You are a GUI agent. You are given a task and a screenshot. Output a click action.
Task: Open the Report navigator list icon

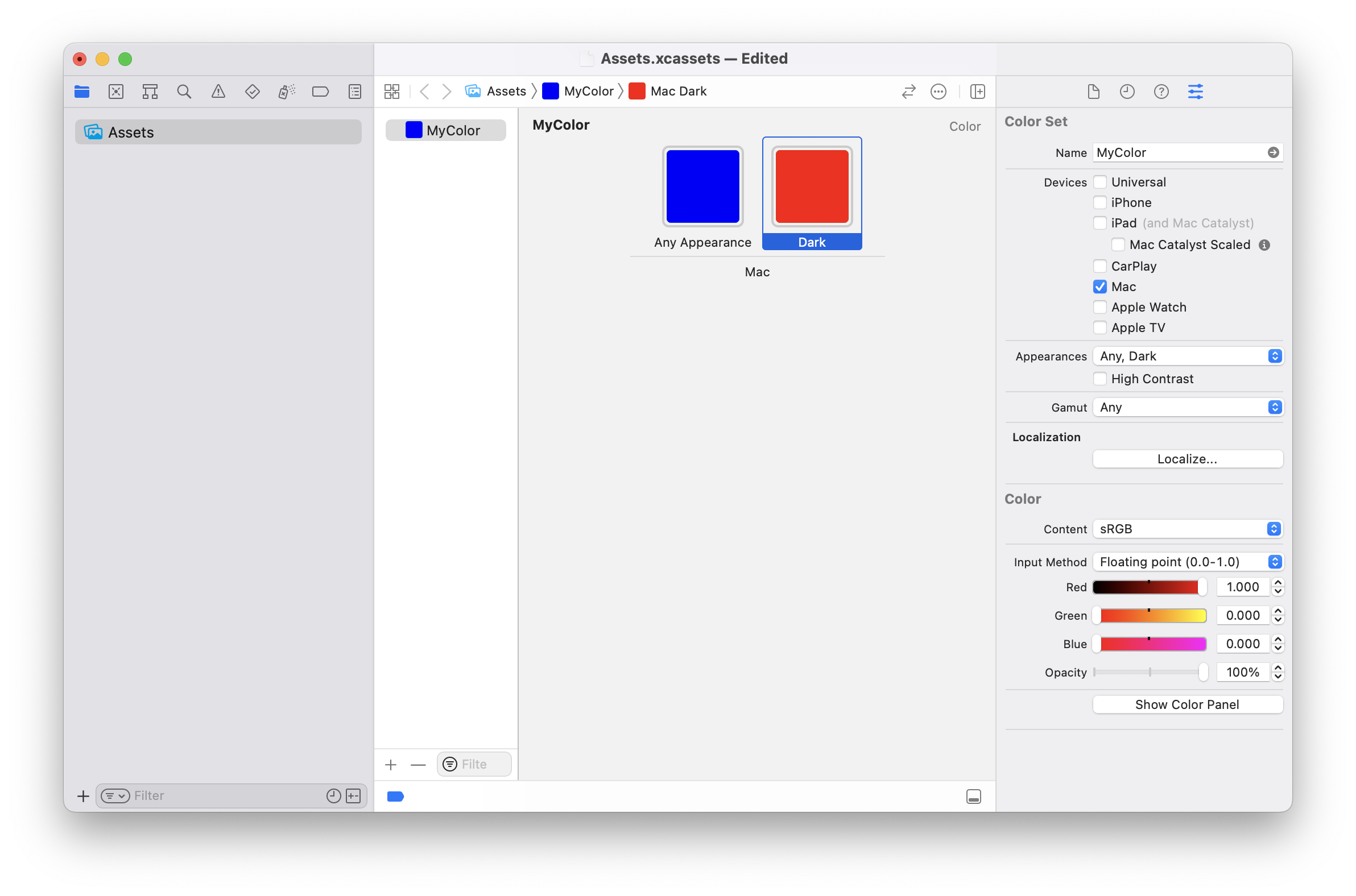click(354, 92)
